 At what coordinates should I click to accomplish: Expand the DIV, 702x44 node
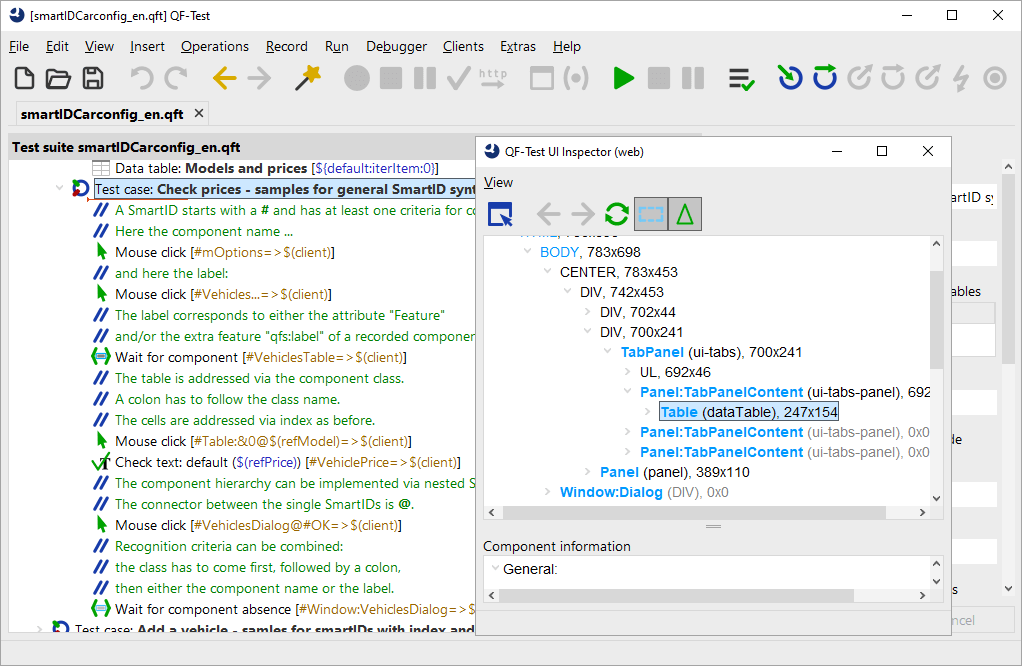point(587,312)
